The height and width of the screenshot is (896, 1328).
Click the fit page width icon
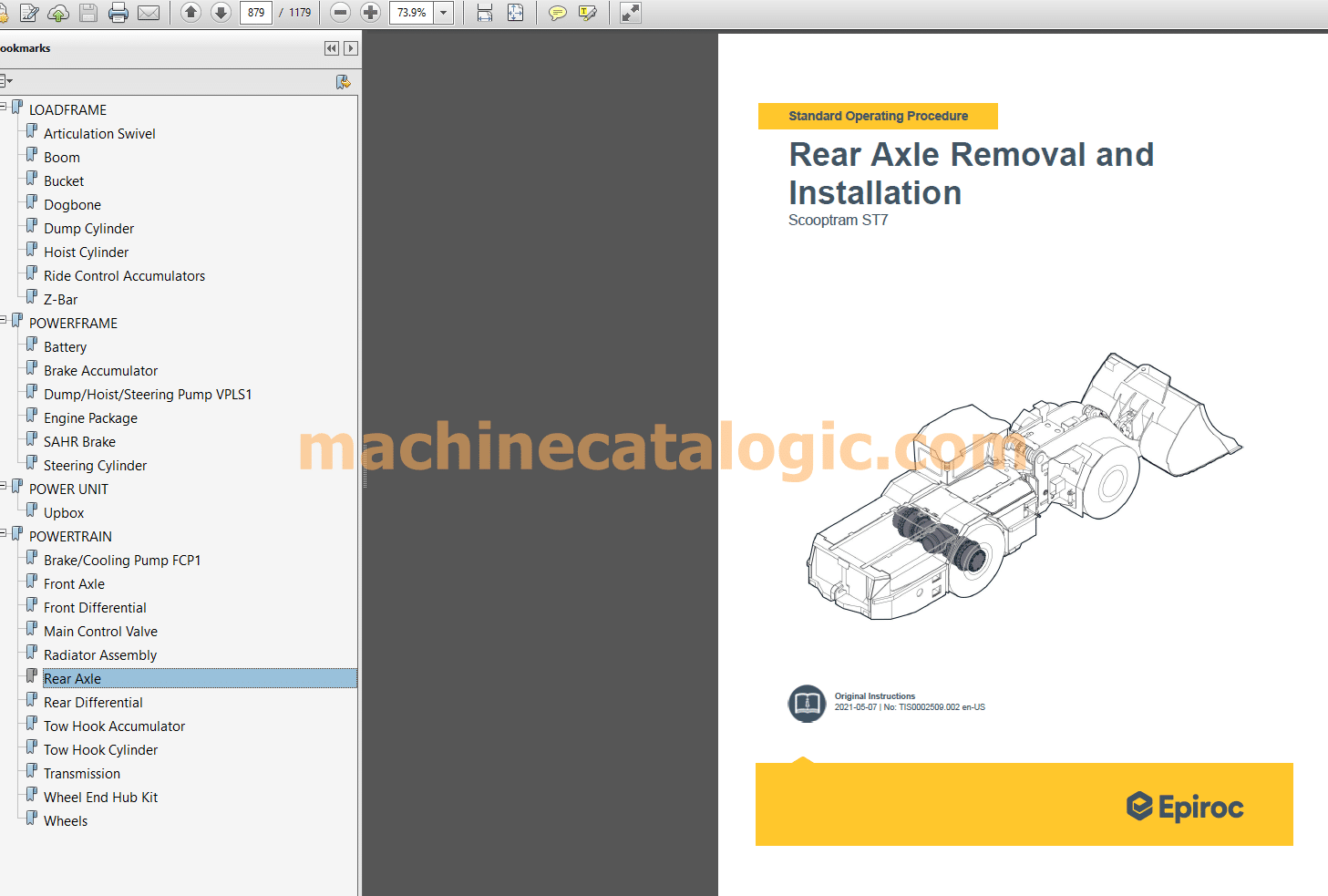tap(485, 13)
